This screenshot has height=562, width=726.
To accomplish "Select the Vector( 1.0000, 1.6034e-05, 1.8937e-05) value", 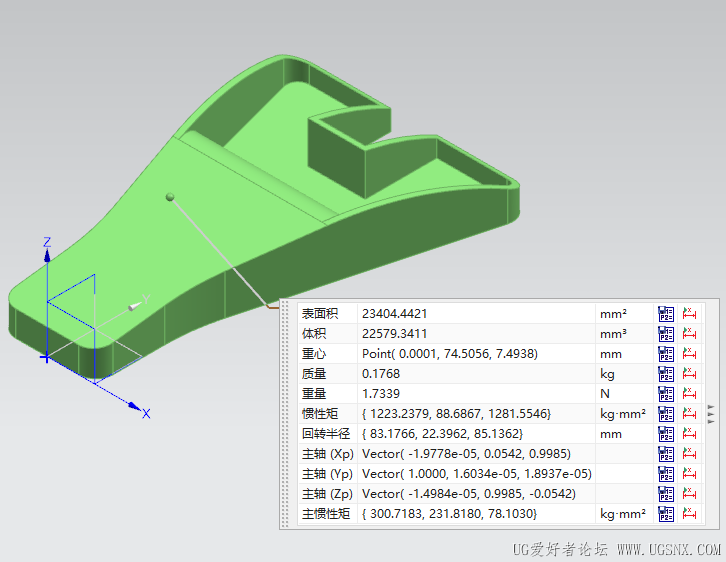I will (x=476, y=474).
